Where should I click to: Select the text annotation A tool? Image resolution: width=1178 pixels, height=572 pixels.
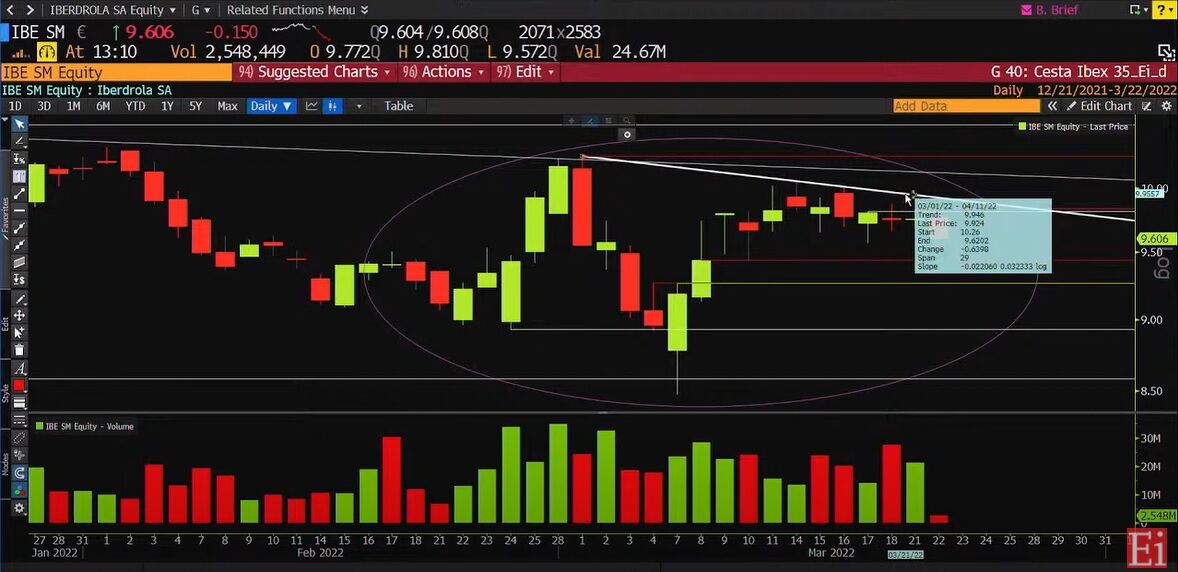pos(20,368)
